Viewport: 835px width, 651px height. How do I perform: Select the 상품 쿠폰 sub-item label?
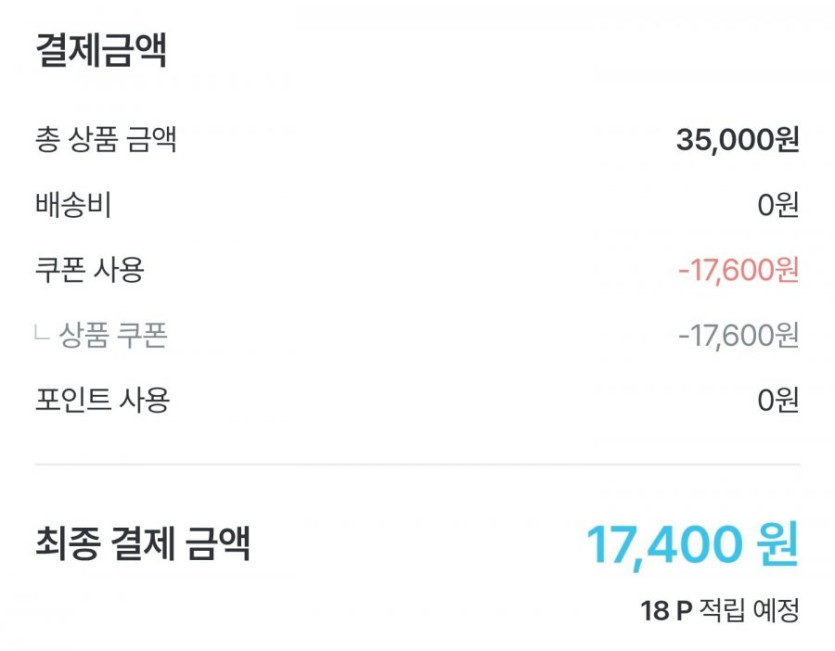pyautogui.click(x=113, y=336)
